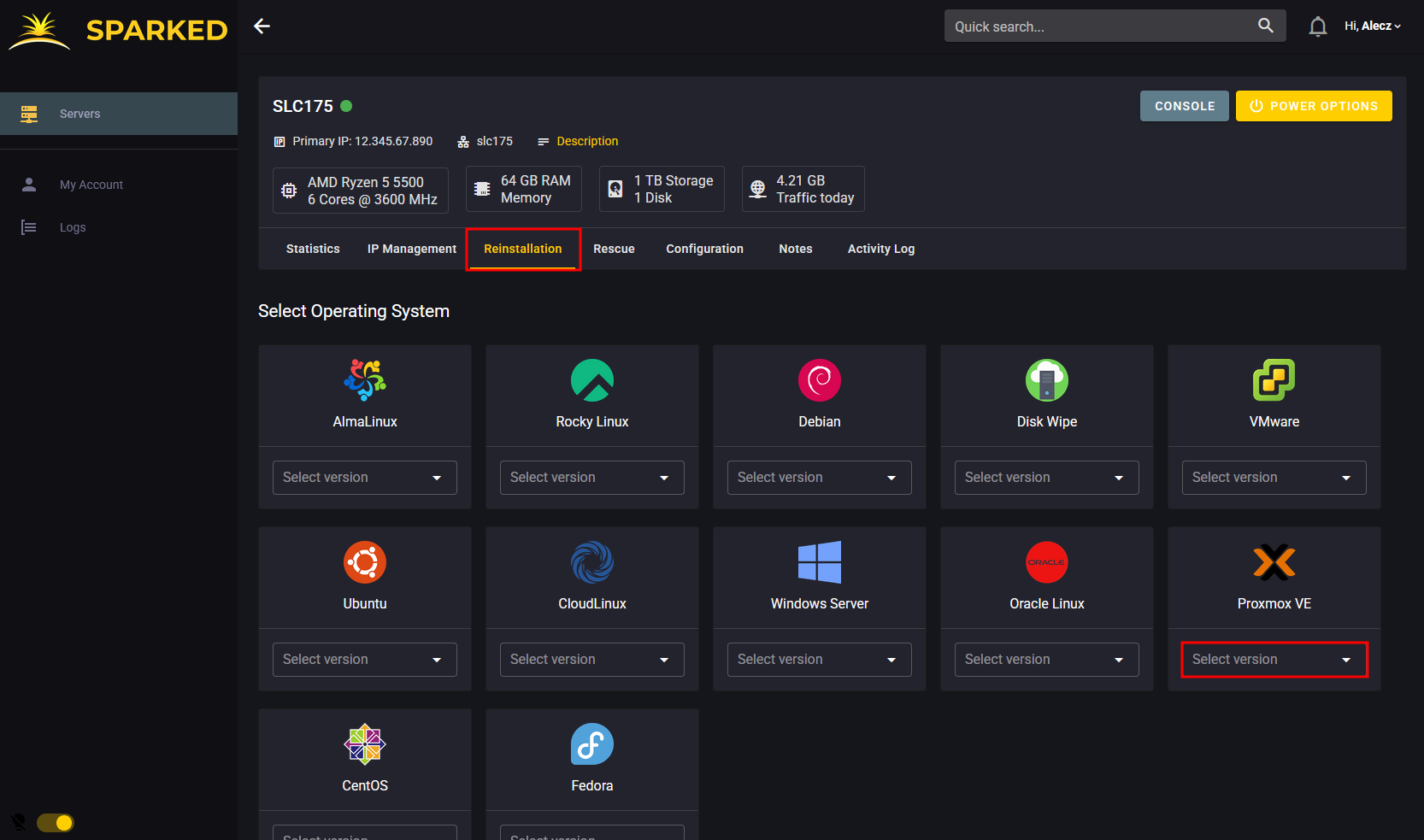This screenshot has height=840, width=1424.
Task: Select the Reinstallation tab
Action: [x=523, y=249]
